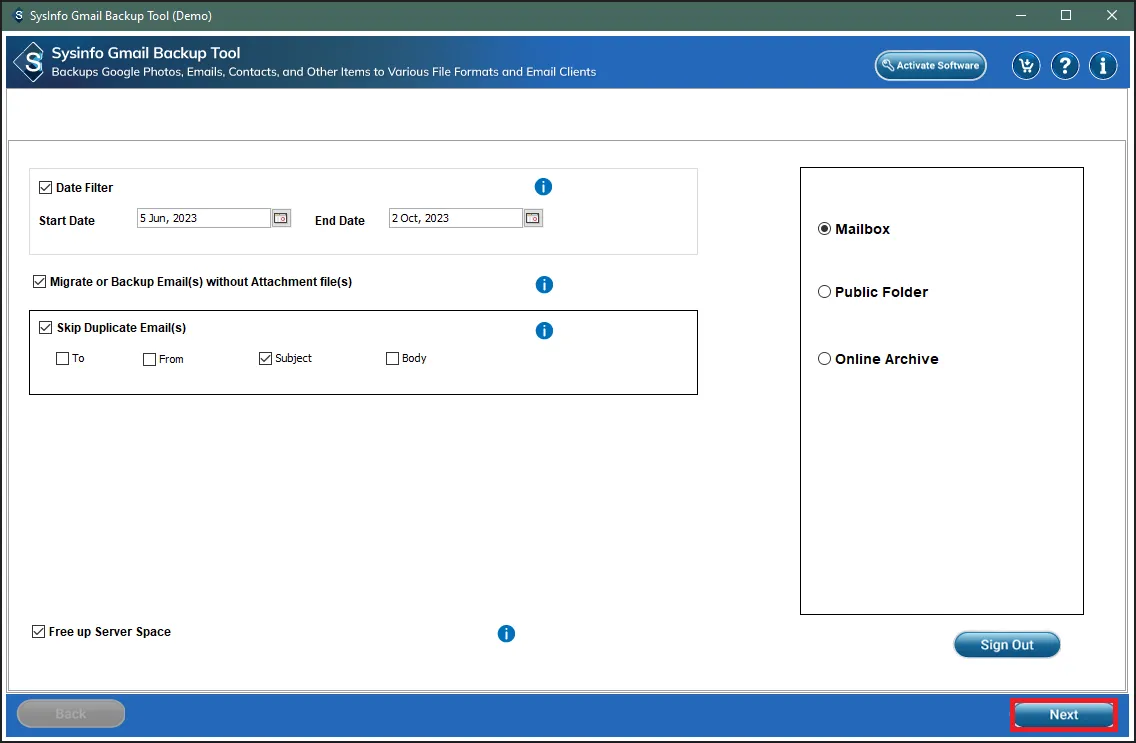Click the Sysinfo logo in header
This screenshot has height=743, width=1136.
click(x=31, y=62)
